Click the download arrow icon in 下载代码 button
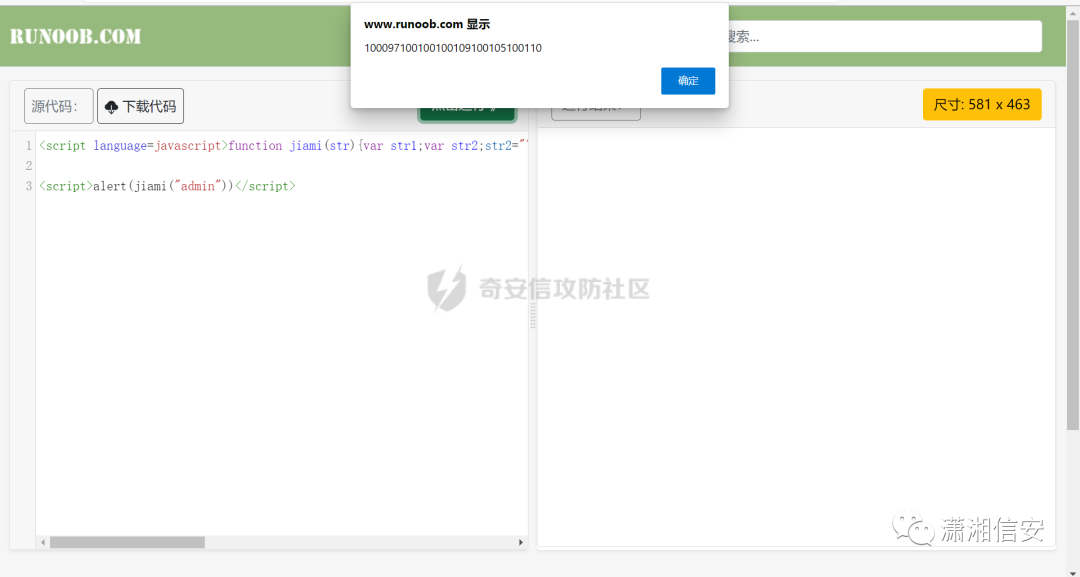This screenshot has width=1080, height=577. pyautogui.click(x=110, y=105)
